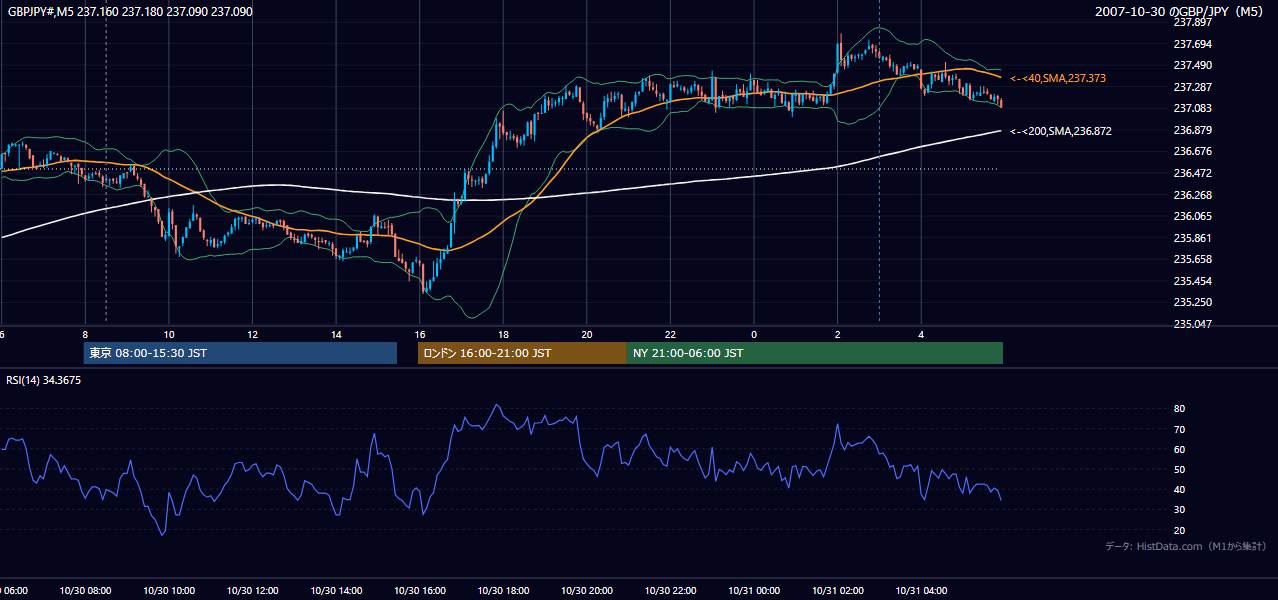Click hour label 12 under the price chart

253,334
